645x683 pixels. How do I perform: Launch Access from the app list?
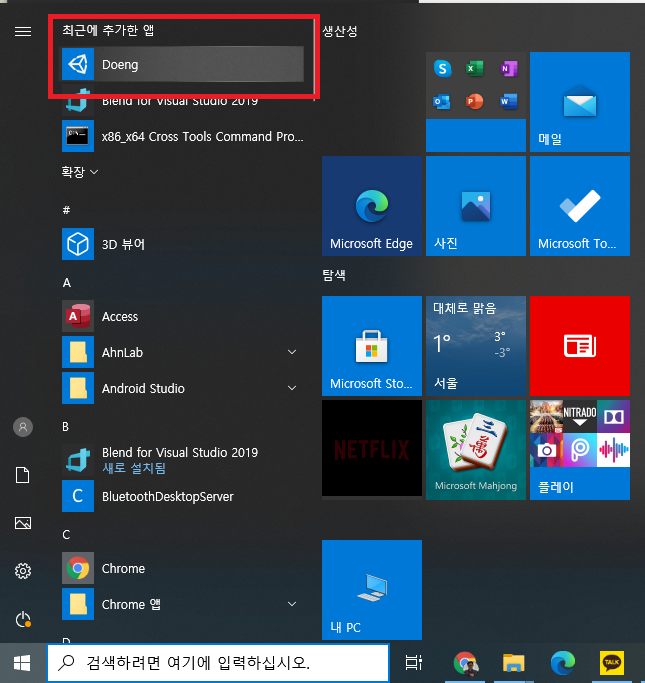click(x=182, y=317)
